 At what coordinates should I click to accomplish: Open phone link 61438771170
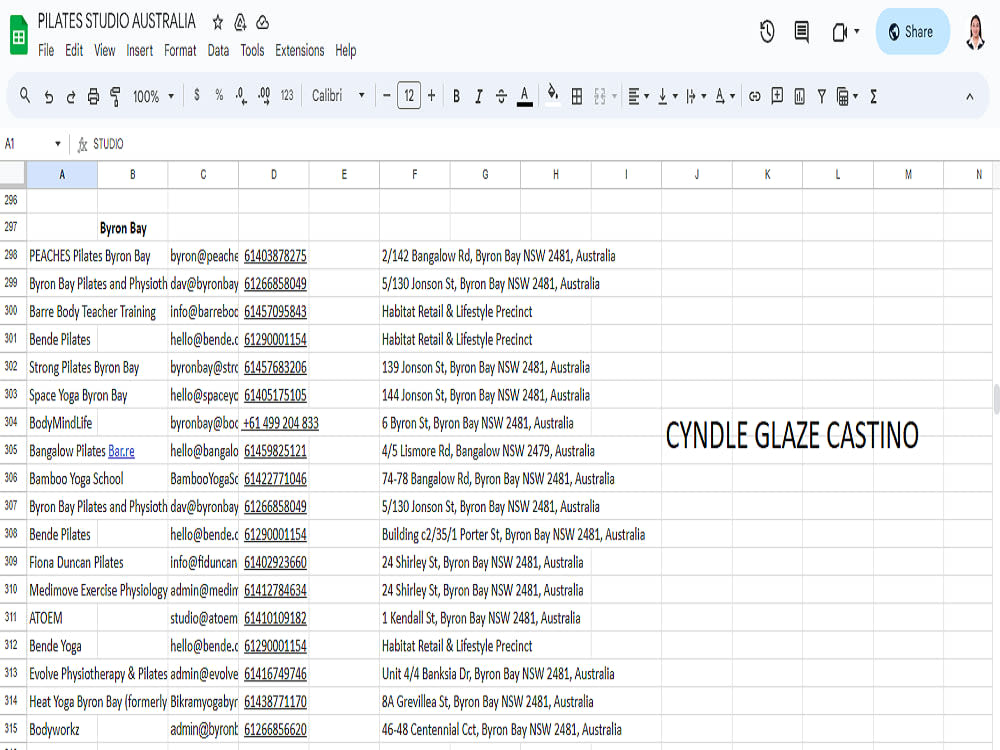(x=275, y=702)
